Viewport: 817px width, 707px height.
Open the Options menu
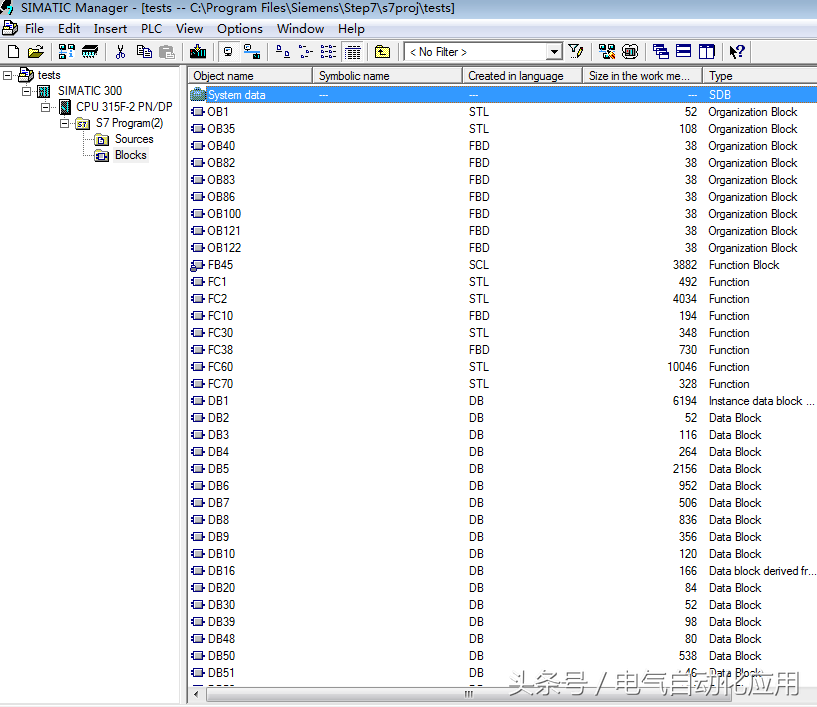pos(240,29)
